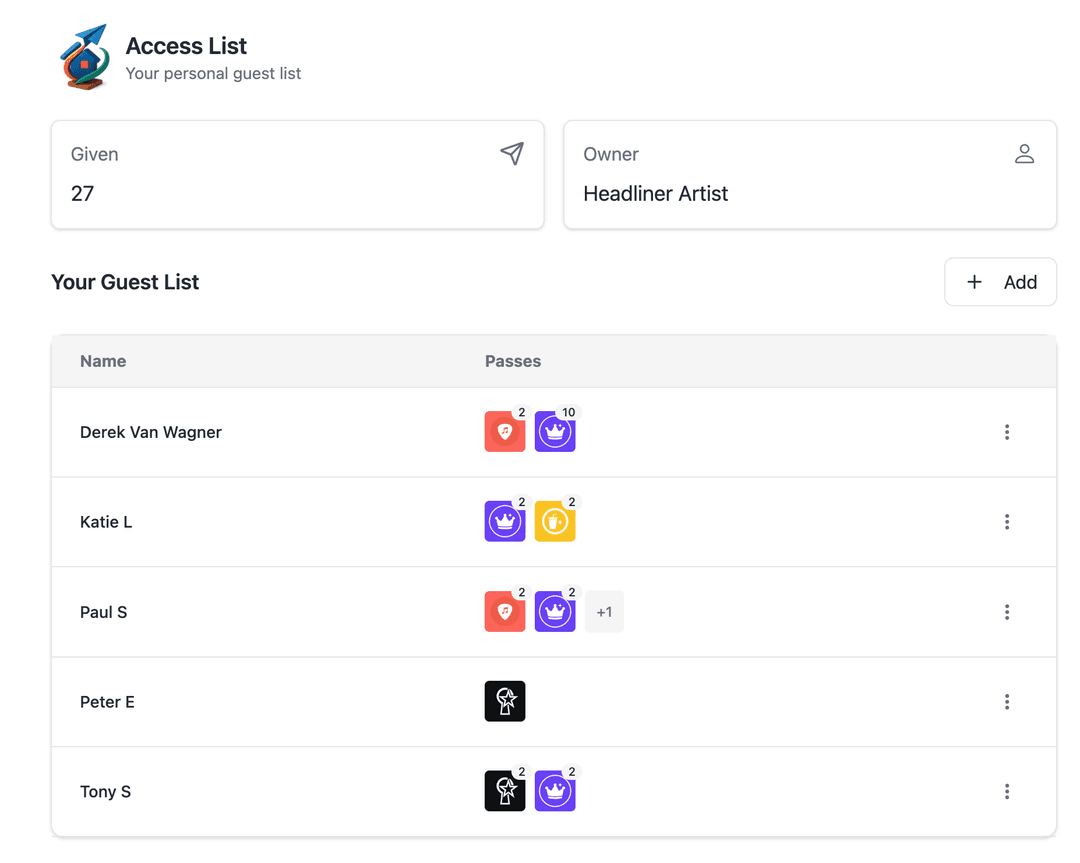The height and width of the screenshot is (863, 1080).
Task: Click the Add button to invite a guest
Action: [x=1000, y=281]
